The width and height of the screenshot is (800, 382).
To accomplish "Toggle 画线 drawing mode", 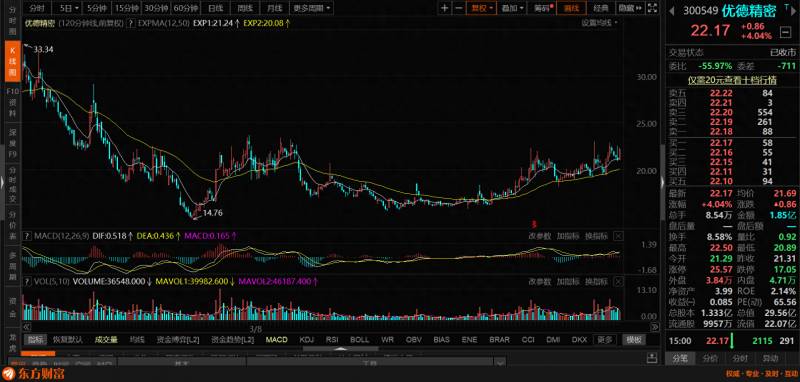I will click(571, 8).
